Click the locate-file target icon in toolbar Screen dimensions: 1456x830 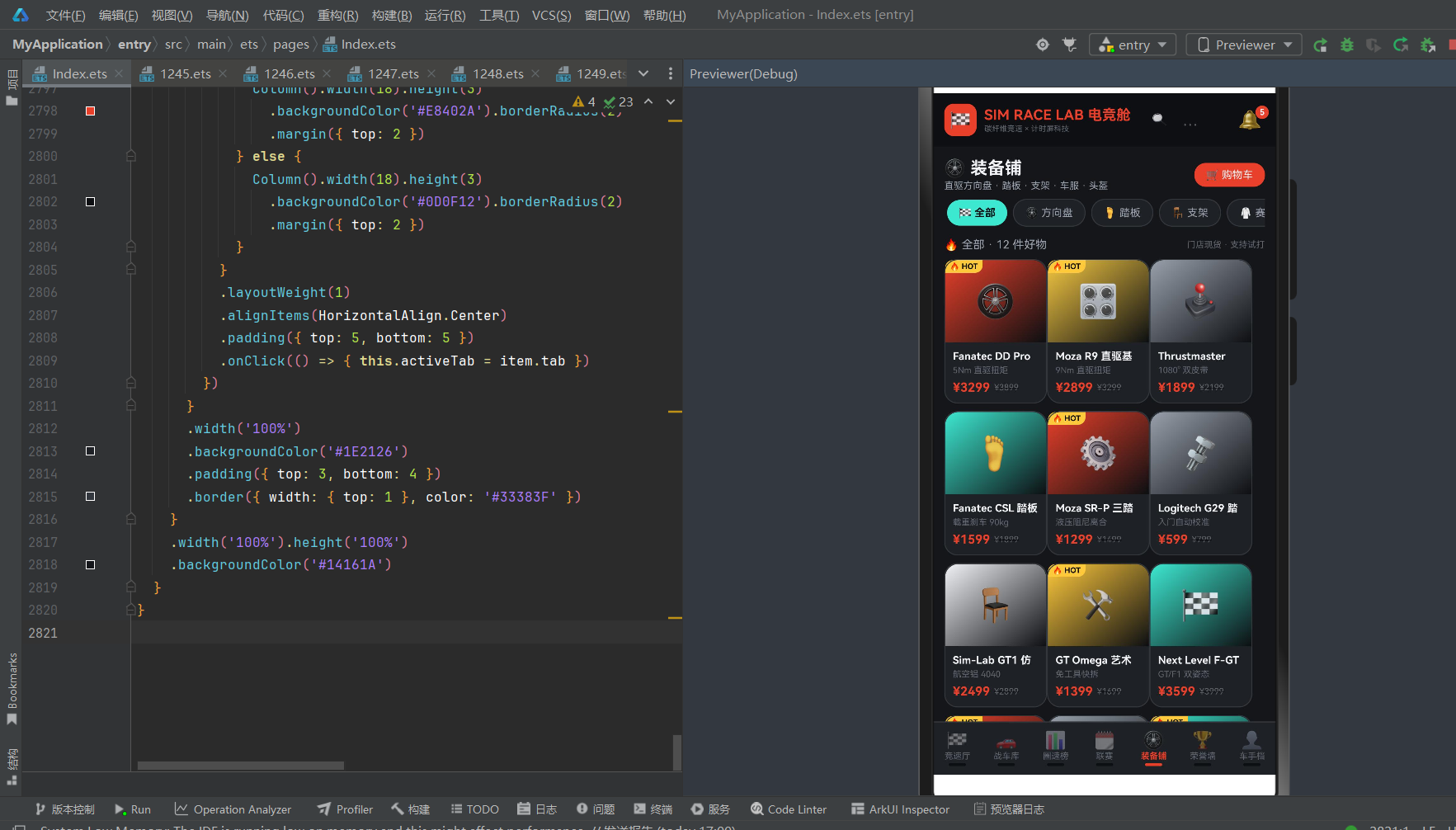click(x=1043, y=45)
